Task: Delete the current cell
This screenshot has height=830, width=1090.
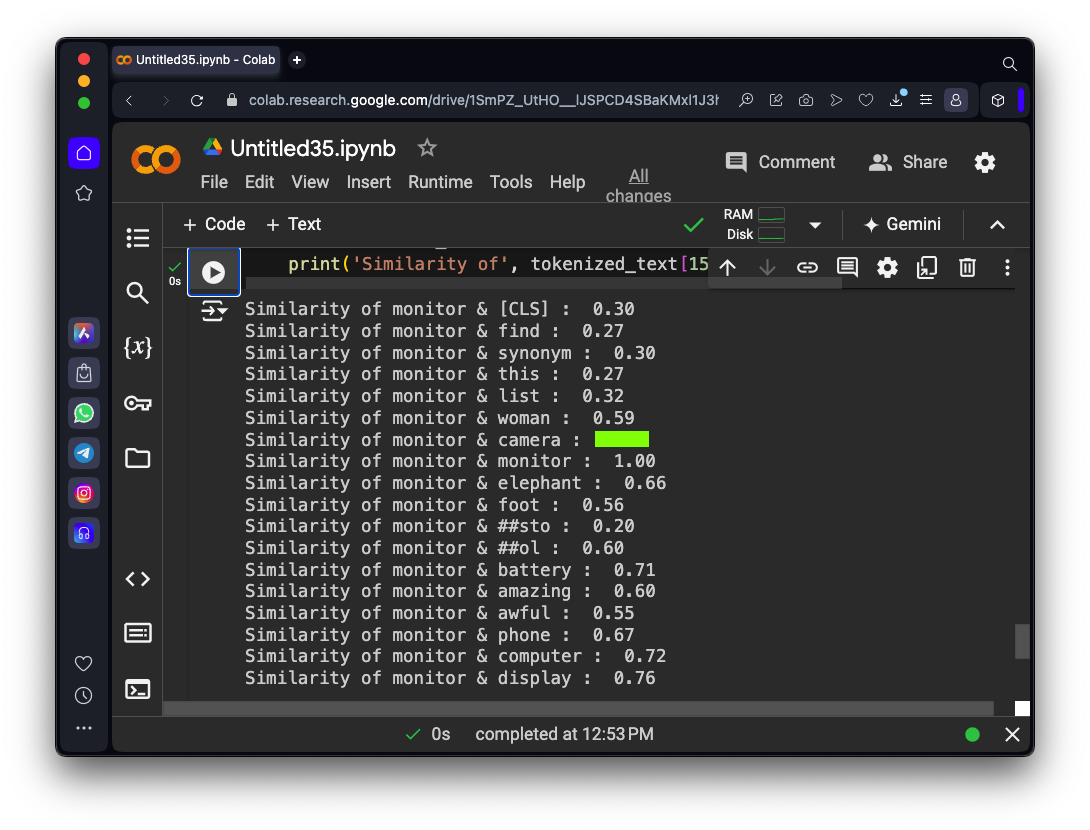Action: pyautogui.click(x=967, y=267)
